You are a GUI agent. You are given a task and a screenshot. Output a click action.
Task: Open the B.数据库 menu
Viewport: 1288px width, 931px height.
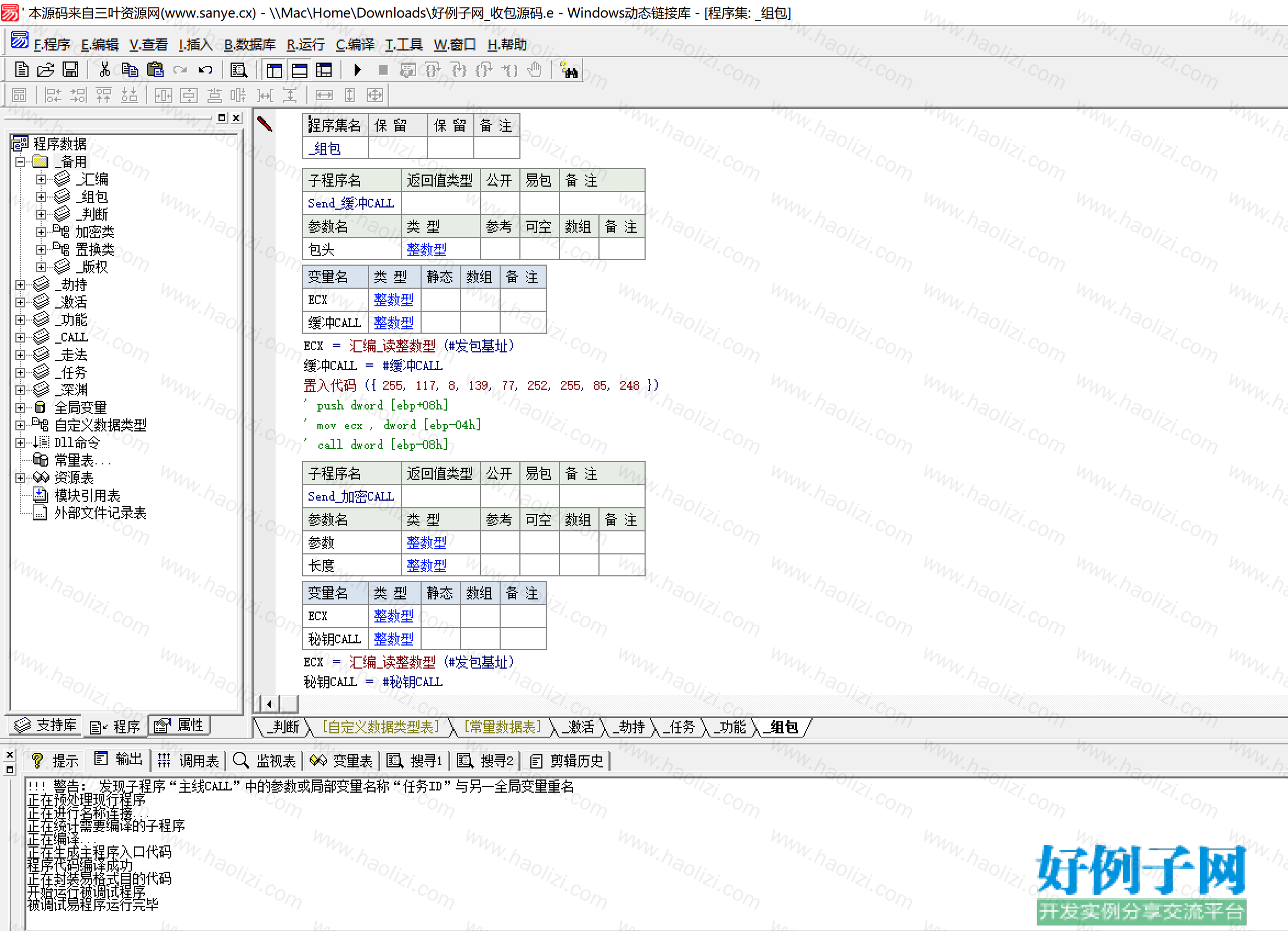tap(249, 44)
